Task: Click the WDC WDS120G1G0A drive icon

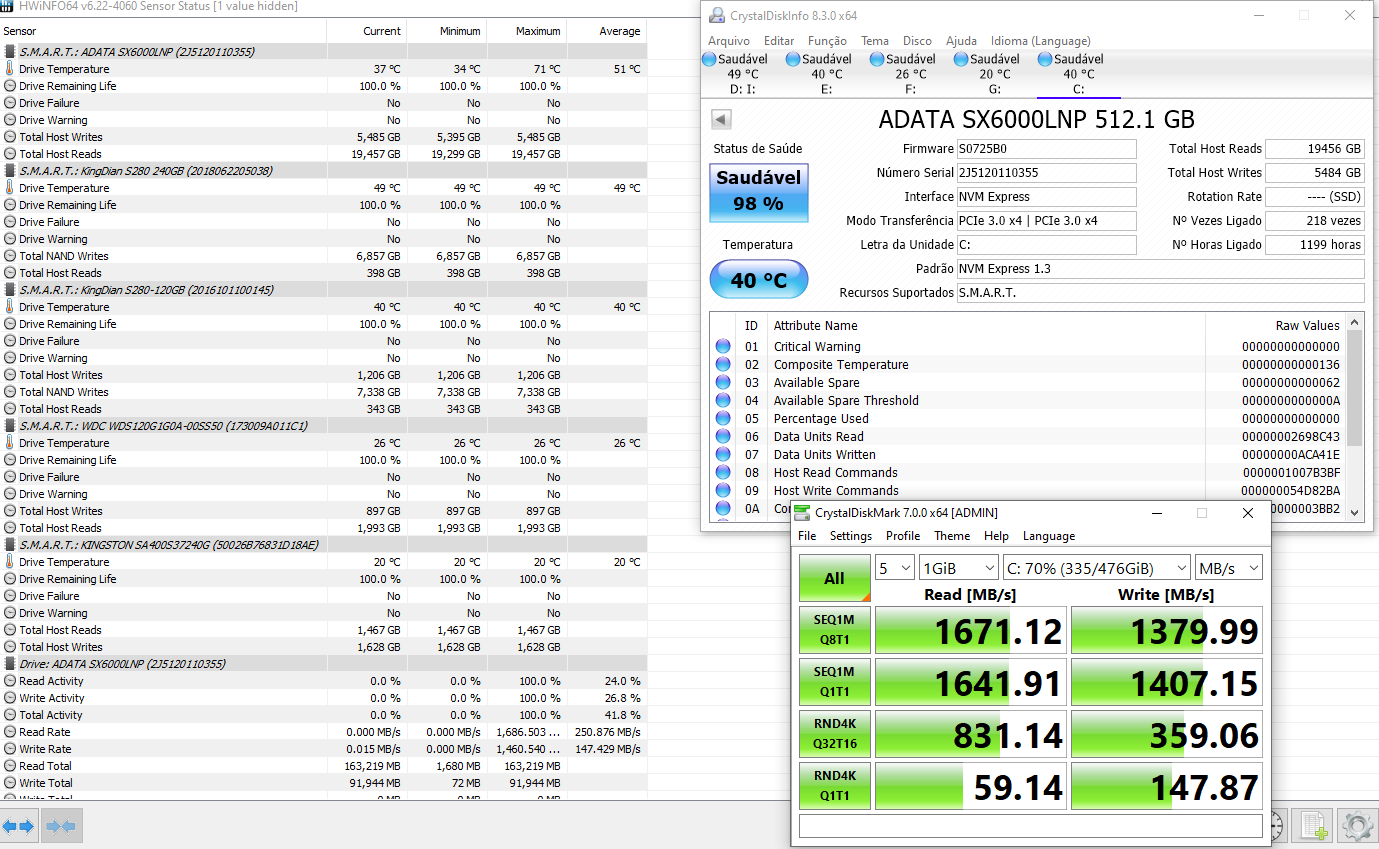Action: tap(10, 426)
